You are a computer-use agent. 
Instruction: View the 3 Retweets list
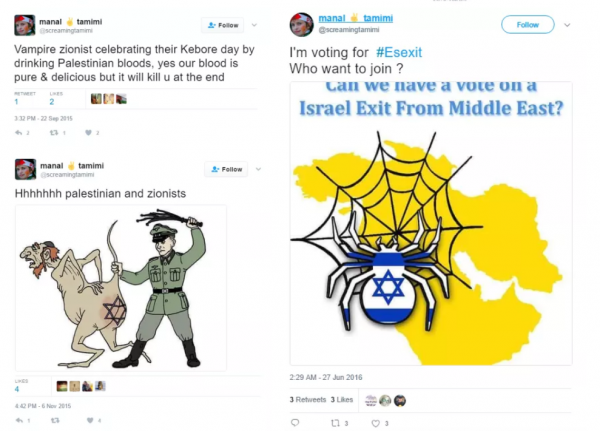pos(308,400)
